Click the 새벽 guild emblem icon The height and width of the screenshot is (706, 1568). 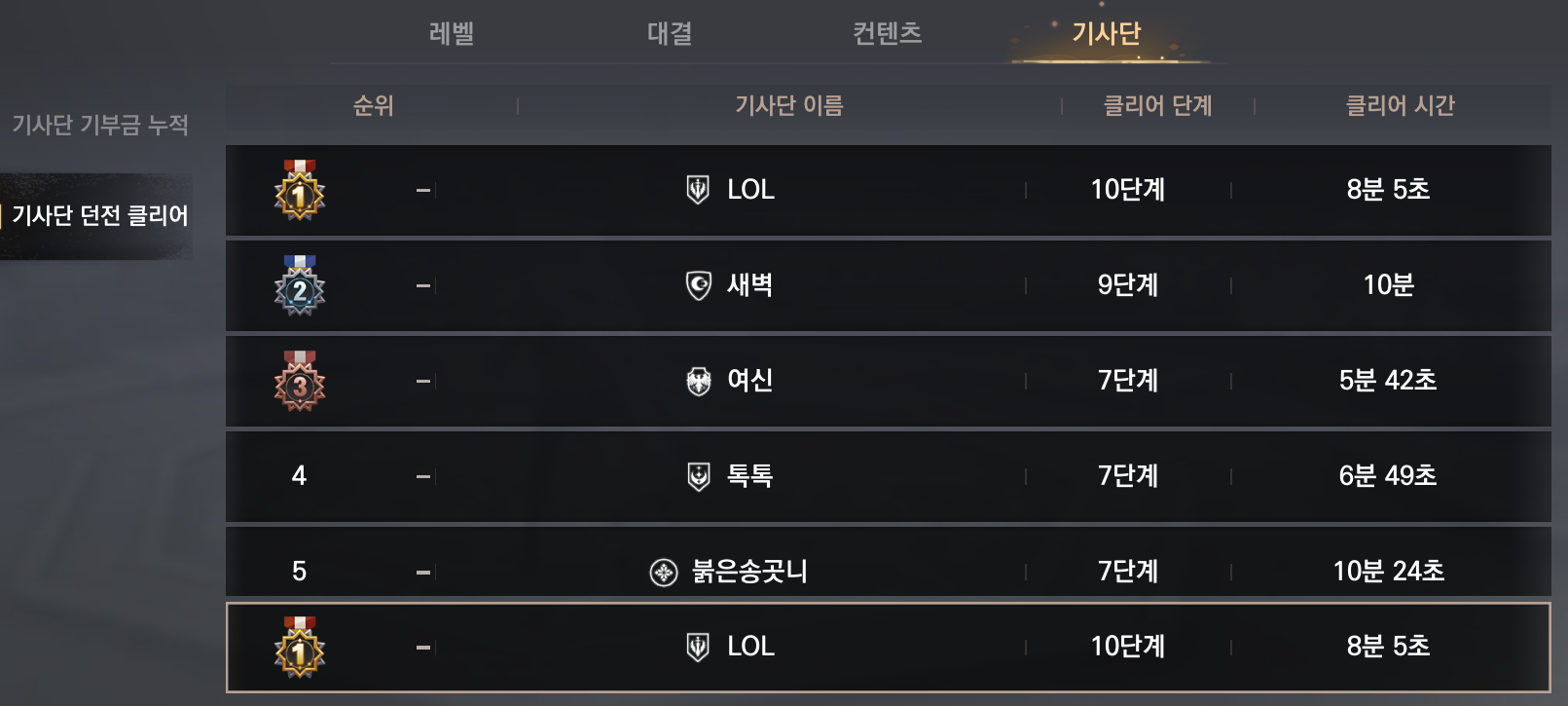[x=698, y=285]
